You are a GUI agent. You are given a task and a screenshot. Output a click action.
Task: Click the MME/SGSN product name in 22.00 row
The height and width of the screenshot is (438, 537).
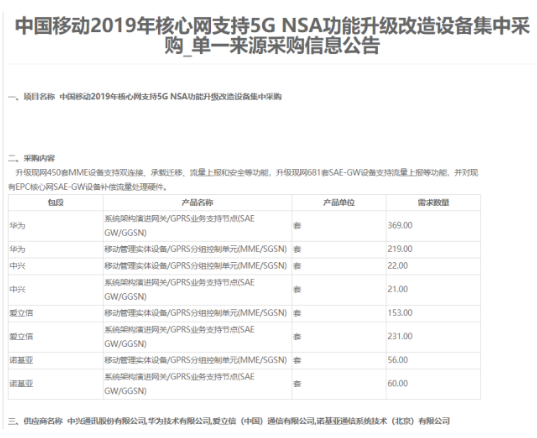tap(196, 266)
